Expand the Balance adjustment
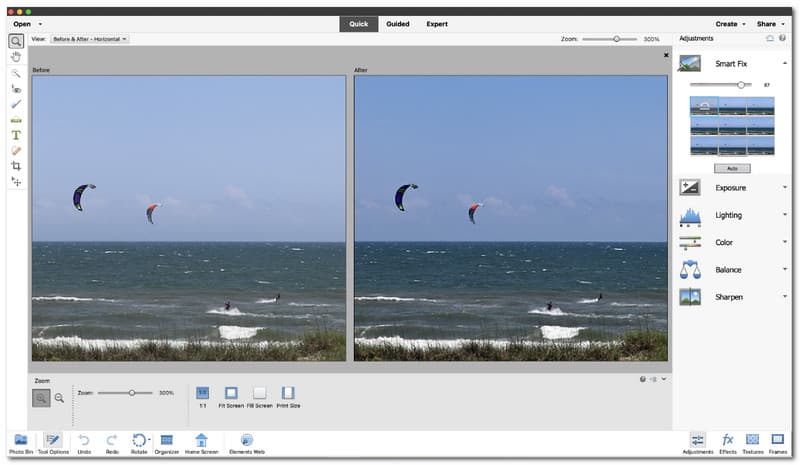Viewport: 800px width, 465px height. point(785,269)
